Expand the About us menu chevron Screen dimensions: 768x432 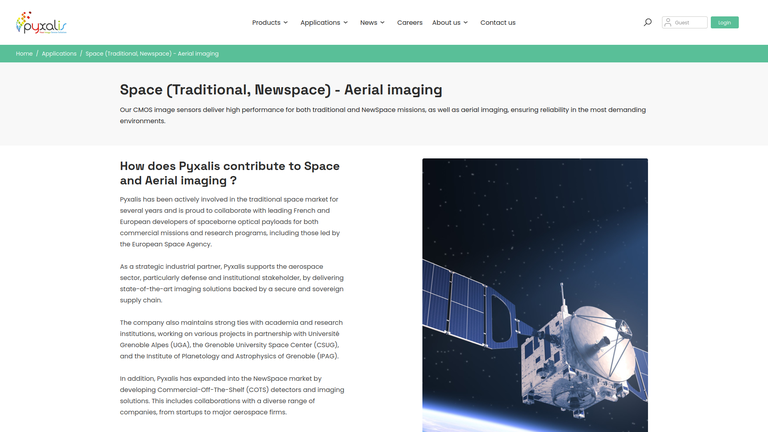click(466, 23)
